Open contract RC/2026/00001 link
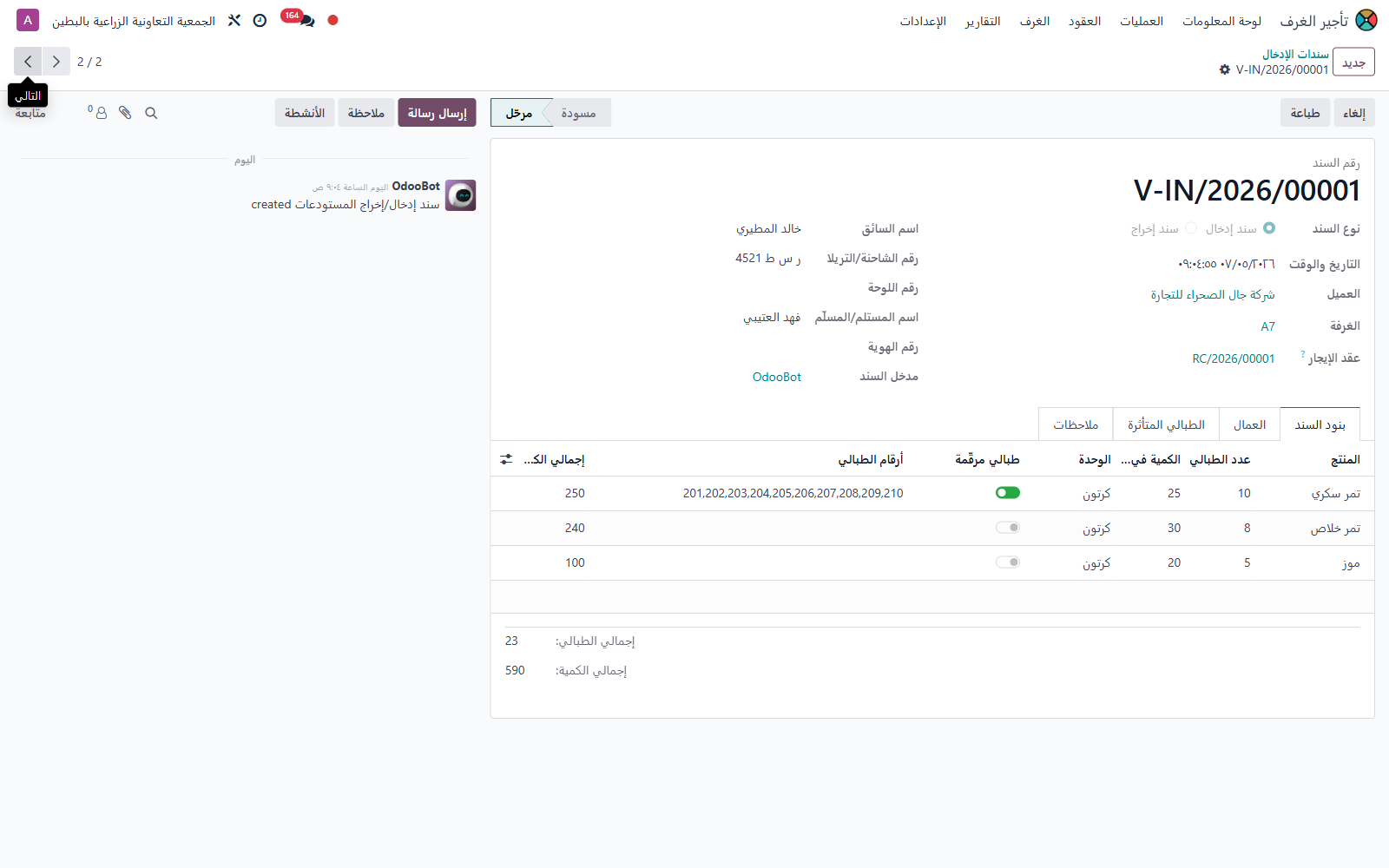This screenshot has width=1389, height=868. (x=1233, y=358)
